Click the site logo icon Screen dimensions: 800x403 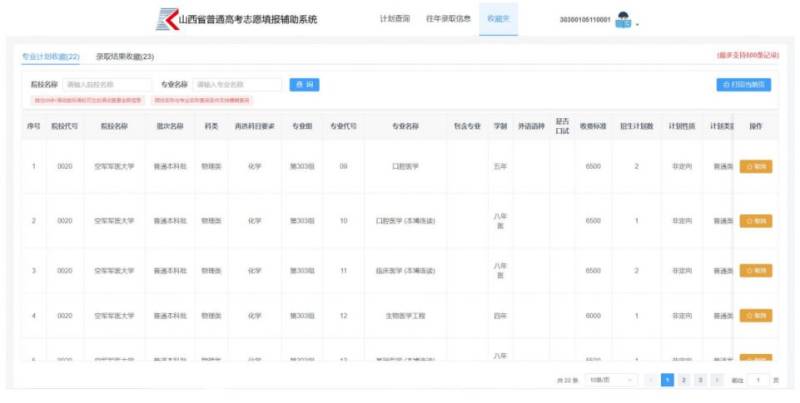click(x=167, y=19)
